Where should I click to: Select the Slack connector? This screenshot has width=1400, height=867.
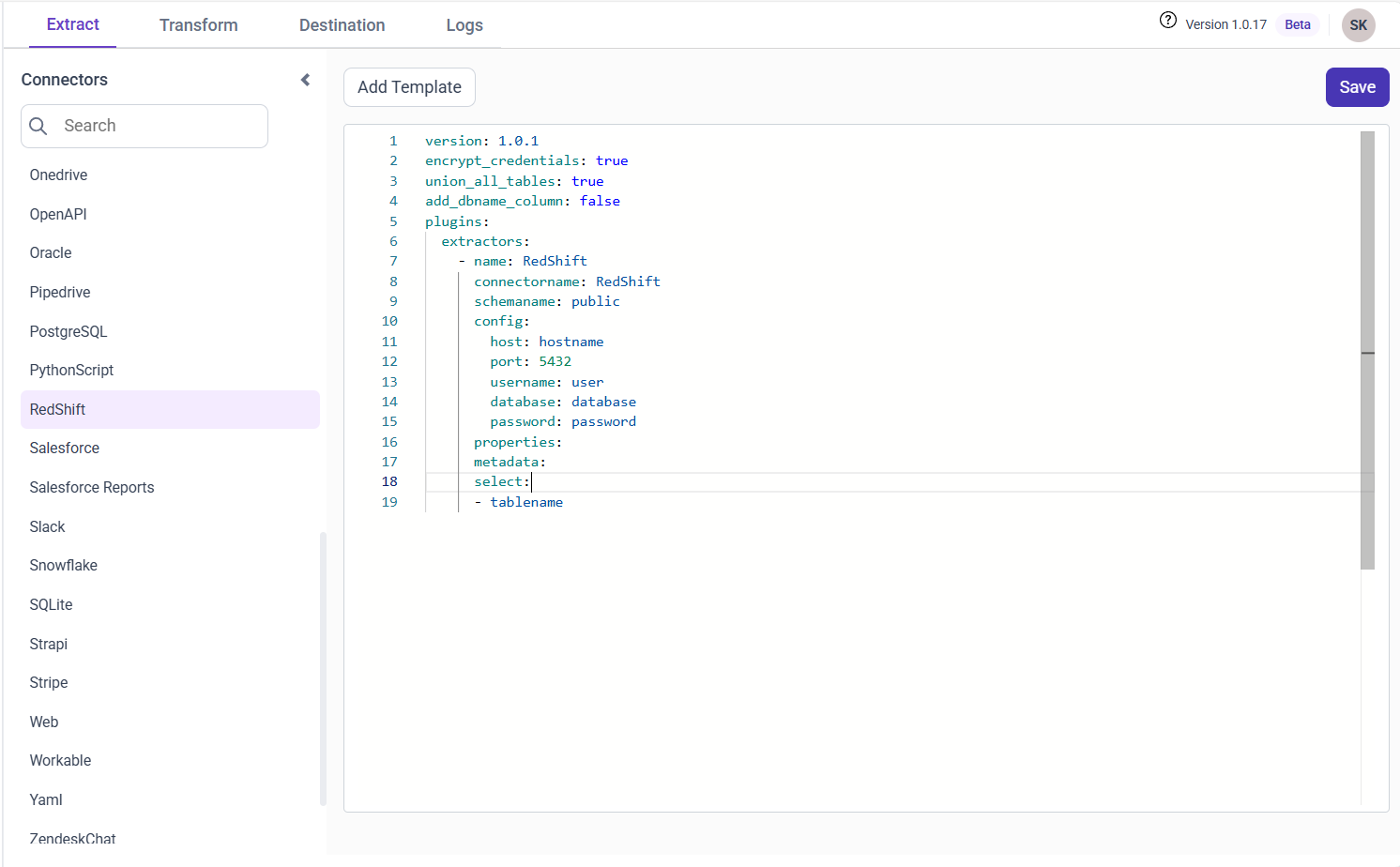coord(47,526)
